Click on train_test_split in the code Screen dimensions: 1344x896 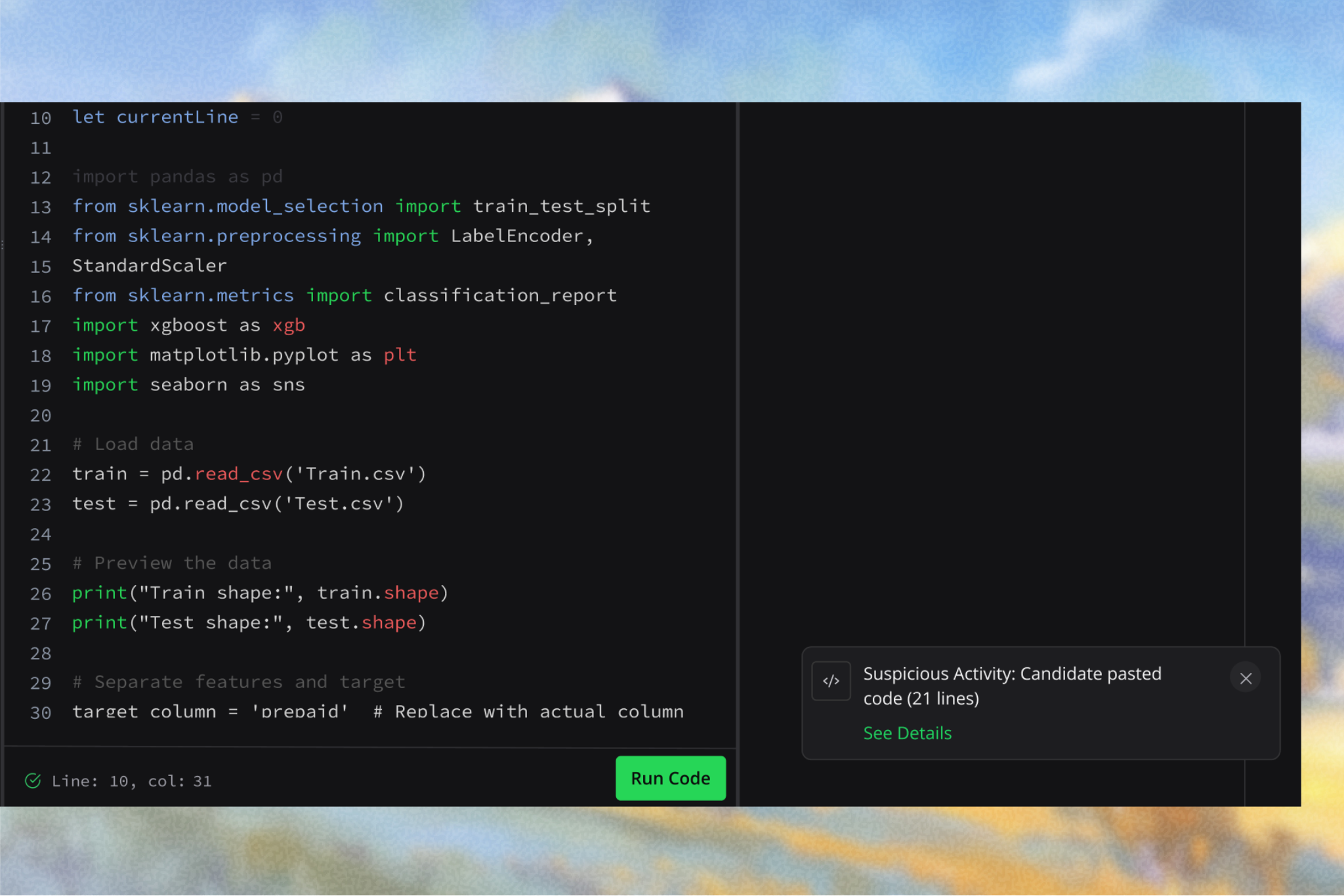tap(562, 207)
